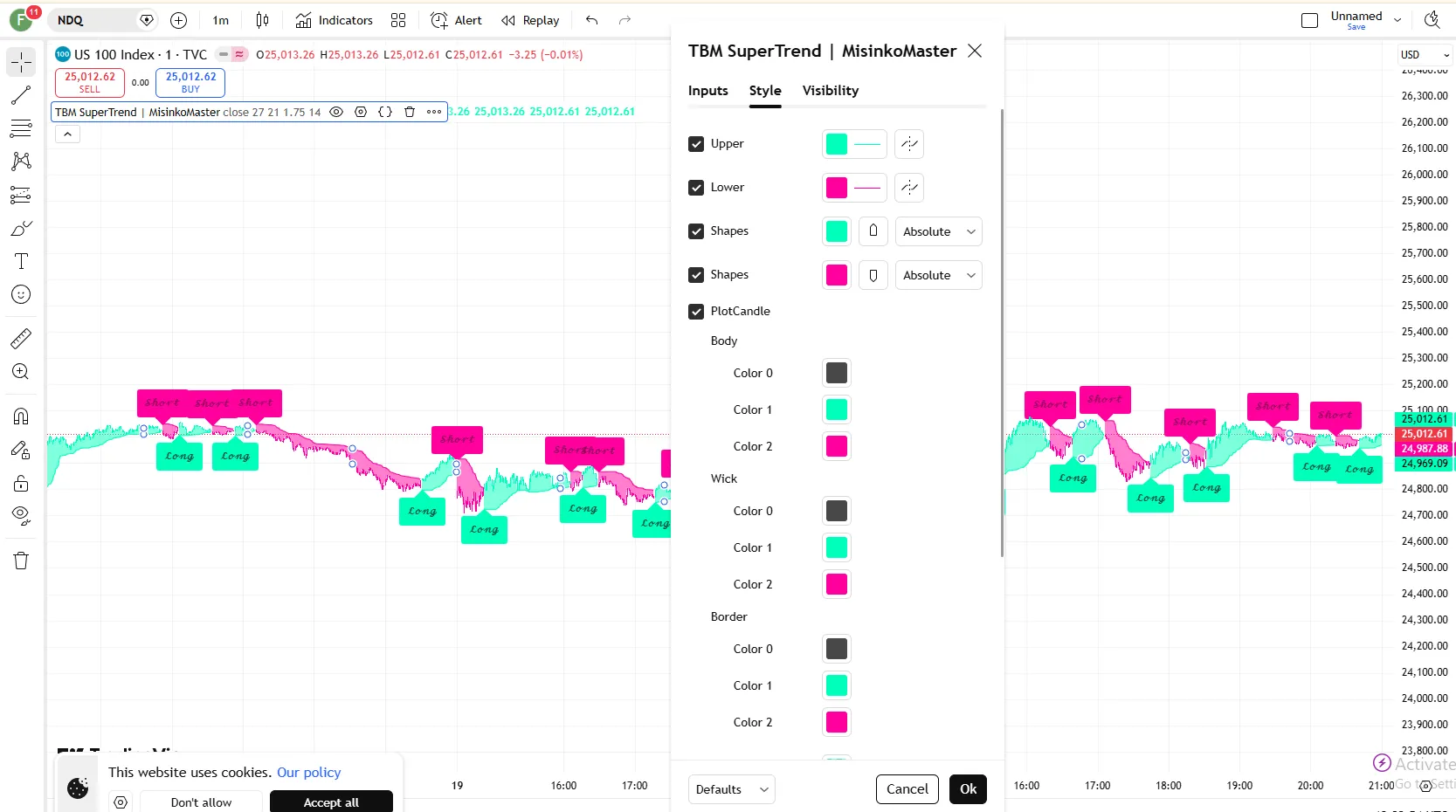Remove TBM SuperTrend indicator from legend

410,112
